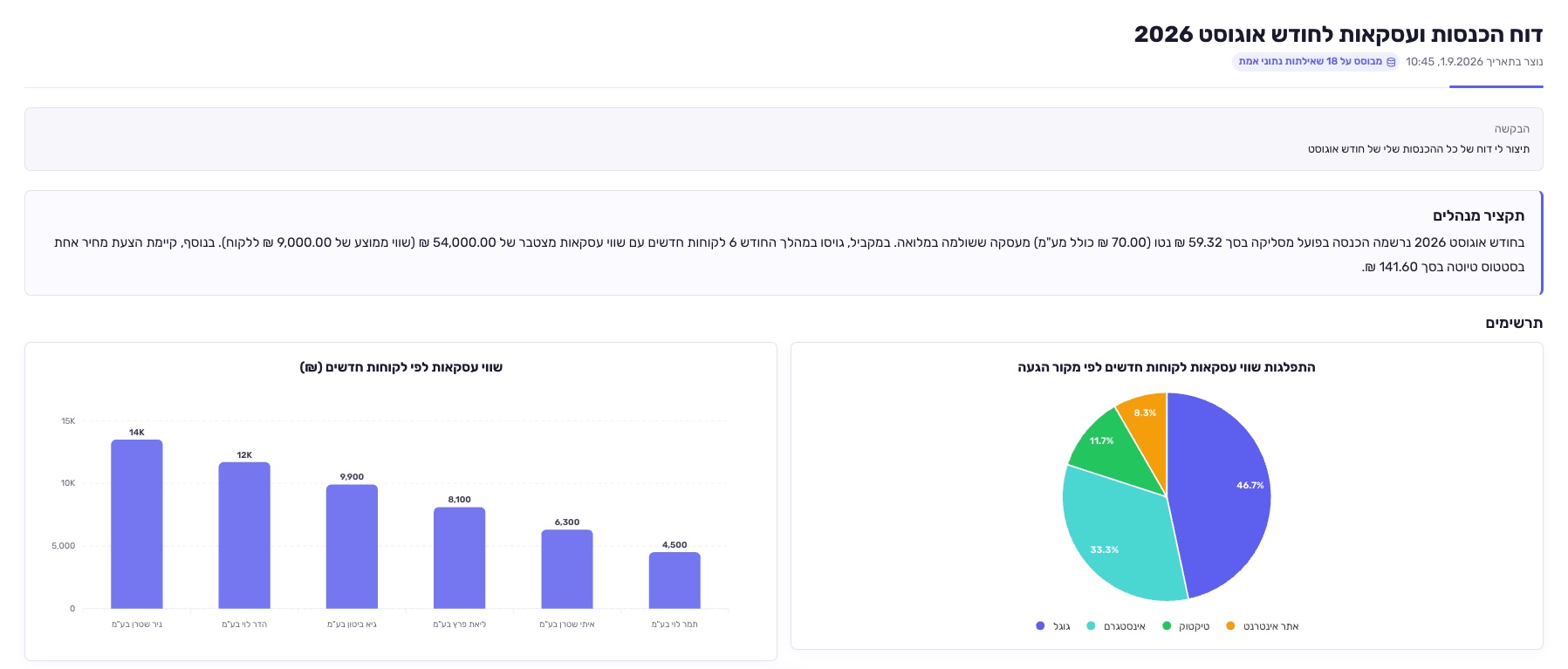1568x669 pixels.
Task: Click the '10K' y-axis tick label
Action: click(68, 483)
